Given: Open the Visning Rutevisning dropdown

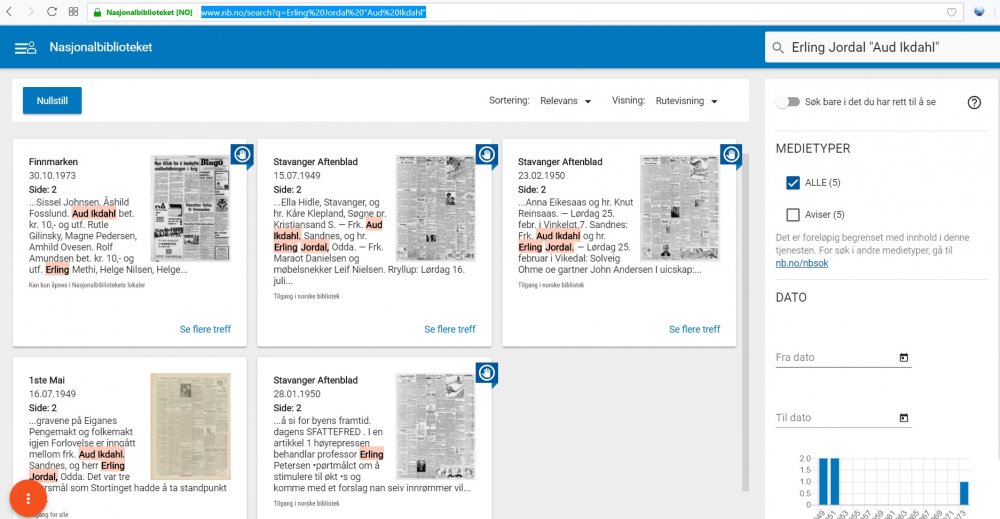Looking at the screenshot, I should coord(686,101).
